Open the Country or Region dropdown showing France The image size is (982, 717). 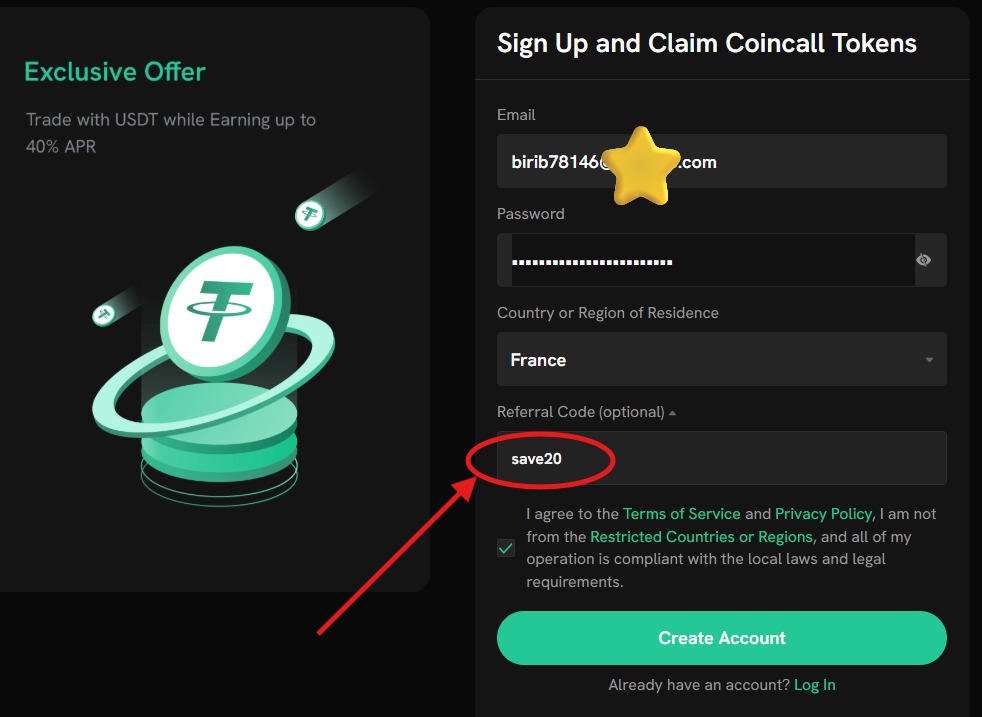(x=721, y=359)
